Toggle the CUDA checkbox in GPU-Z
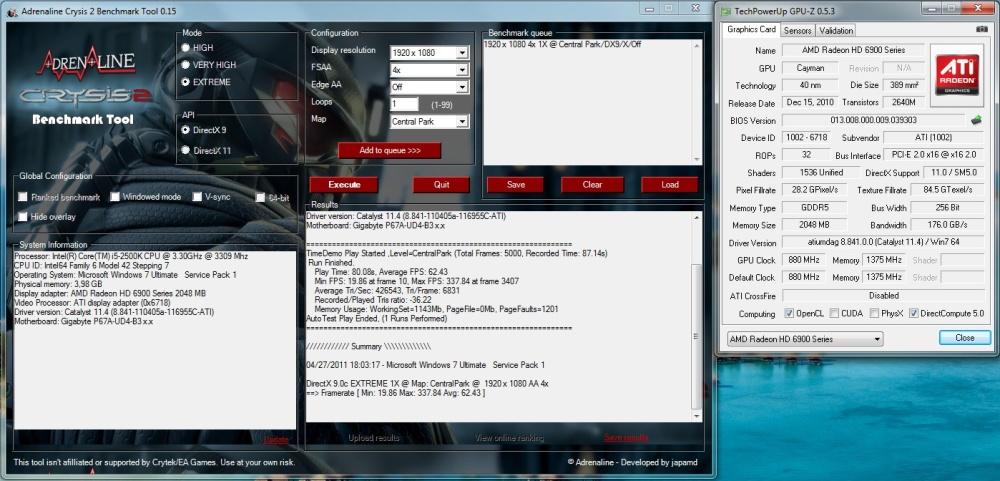Viewport: 1000px width, 481px height. pos(835,313)
